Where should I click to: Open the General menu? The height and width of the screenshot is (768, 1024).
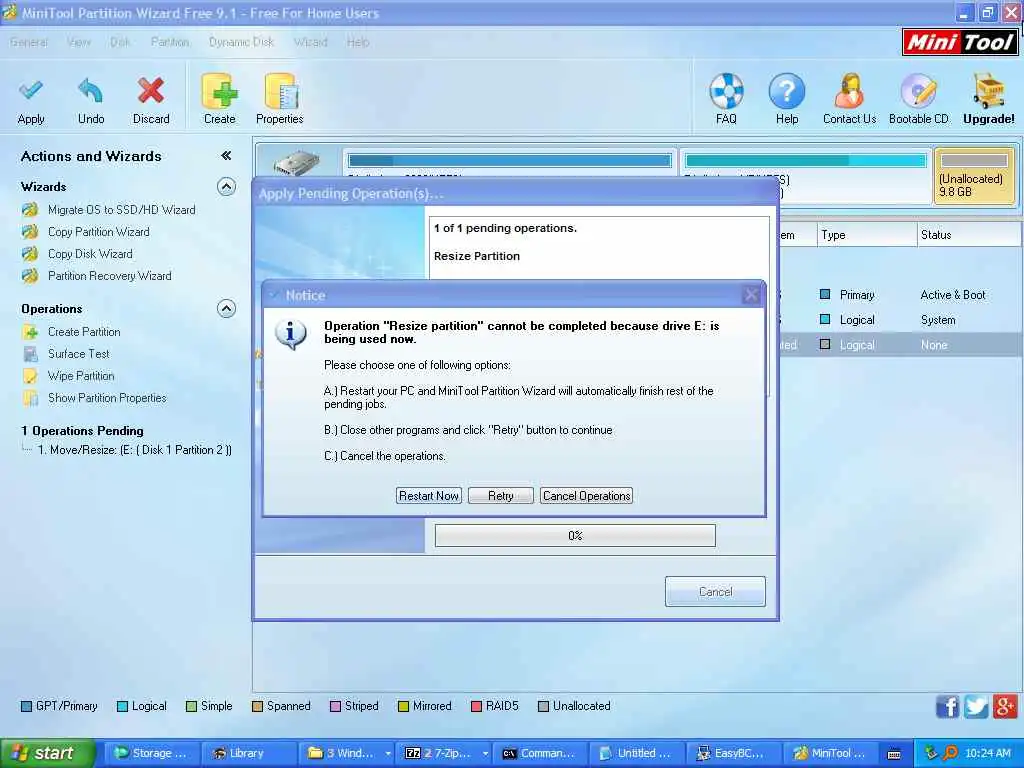click(29, 42)
